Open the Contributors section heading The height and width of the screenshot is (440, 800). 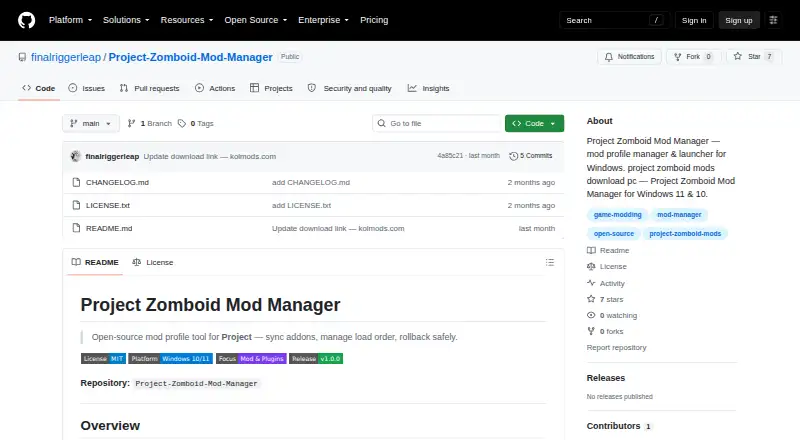tap(619, 426)
